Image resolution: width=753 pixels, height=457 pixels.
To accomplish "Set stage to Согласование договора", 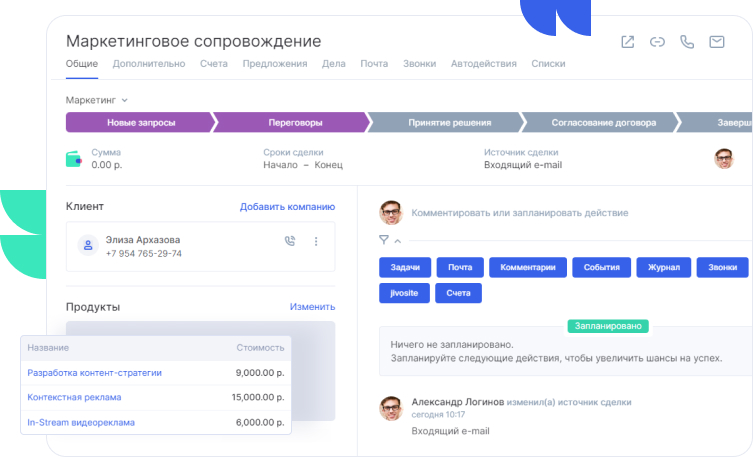I will [x=603, y=123].
